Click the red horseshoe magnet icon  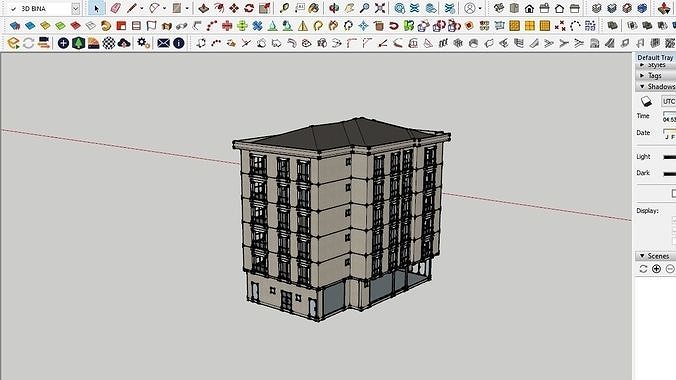(394, 26)
